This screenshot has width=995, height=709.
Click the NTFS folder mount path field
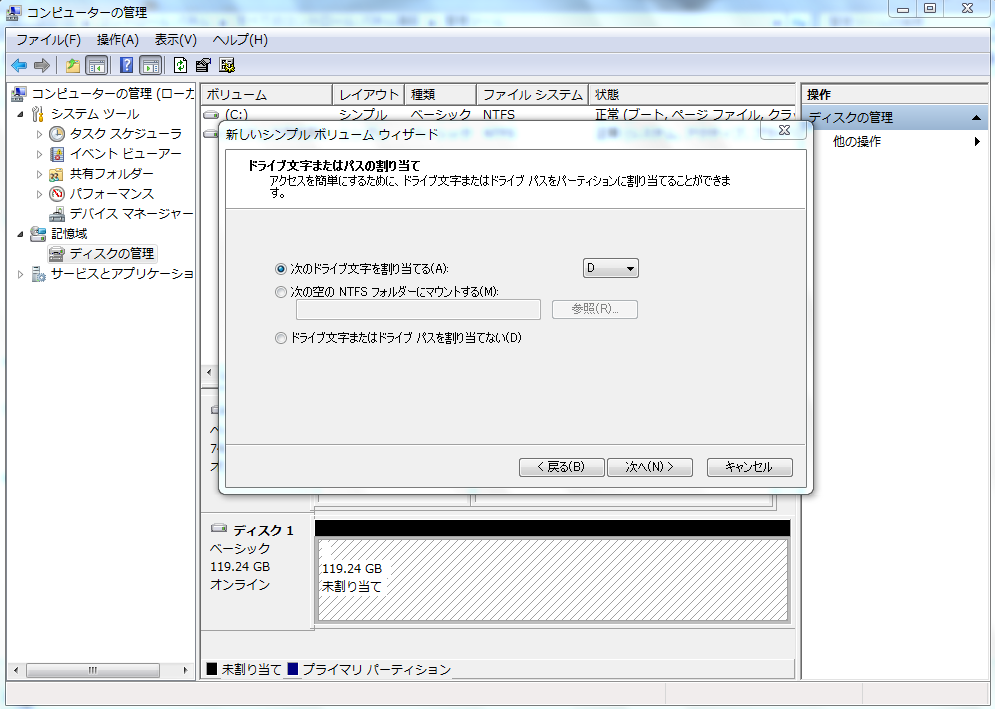(418, 310)
